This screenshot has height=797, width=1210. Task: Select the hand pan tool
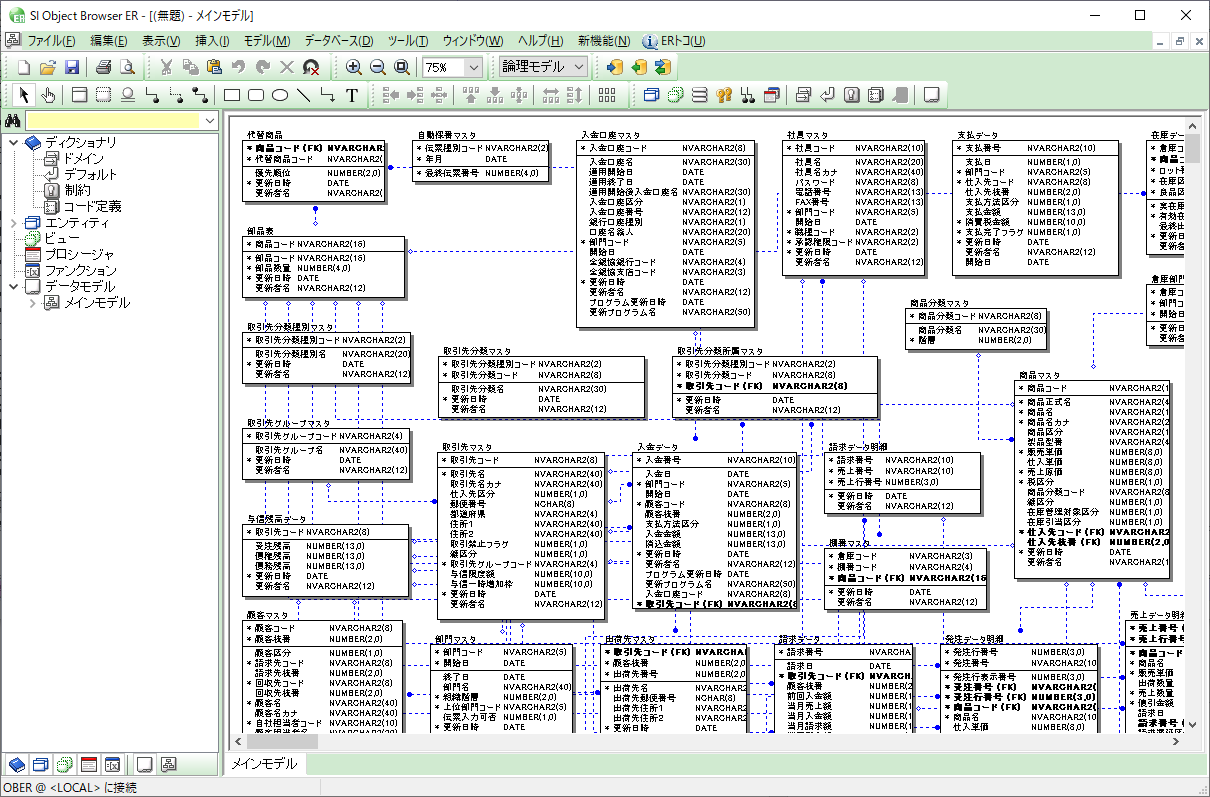48,95
